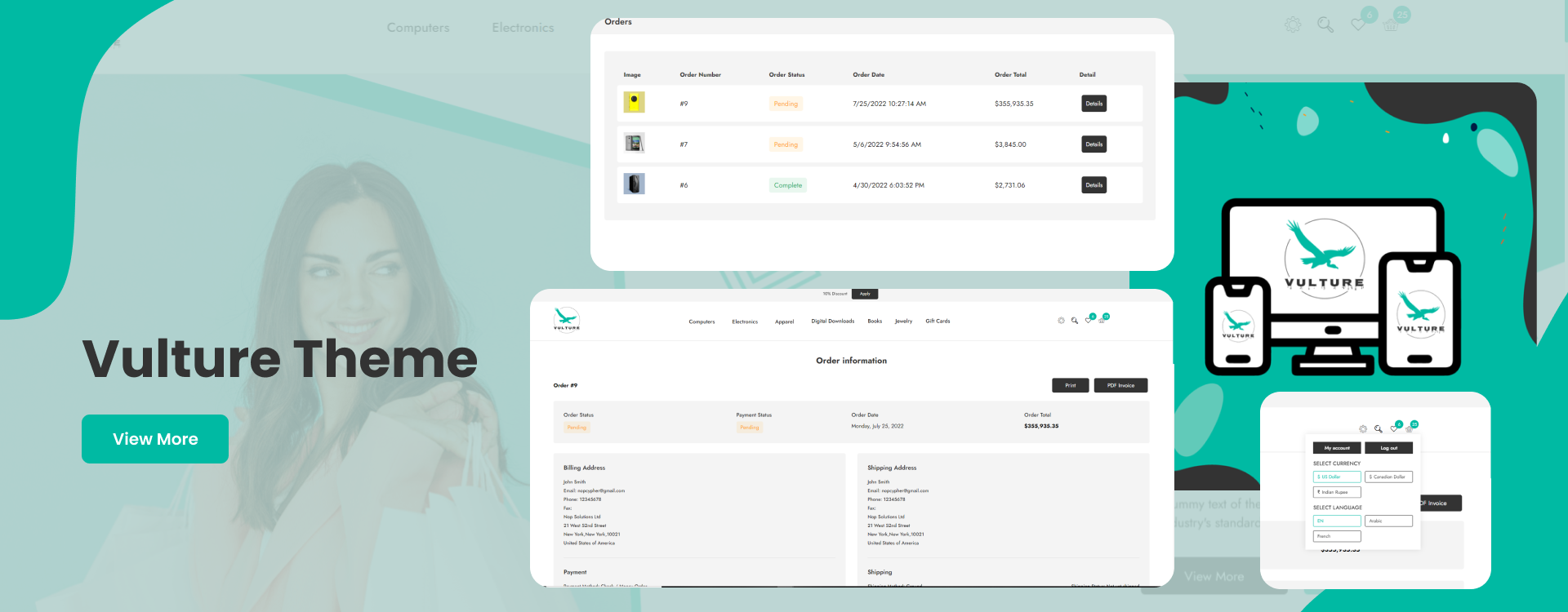This screenshot has width=1568, height=612.
Task: Open the Digital Downloads menu item
Action: (x=832, y=321)
